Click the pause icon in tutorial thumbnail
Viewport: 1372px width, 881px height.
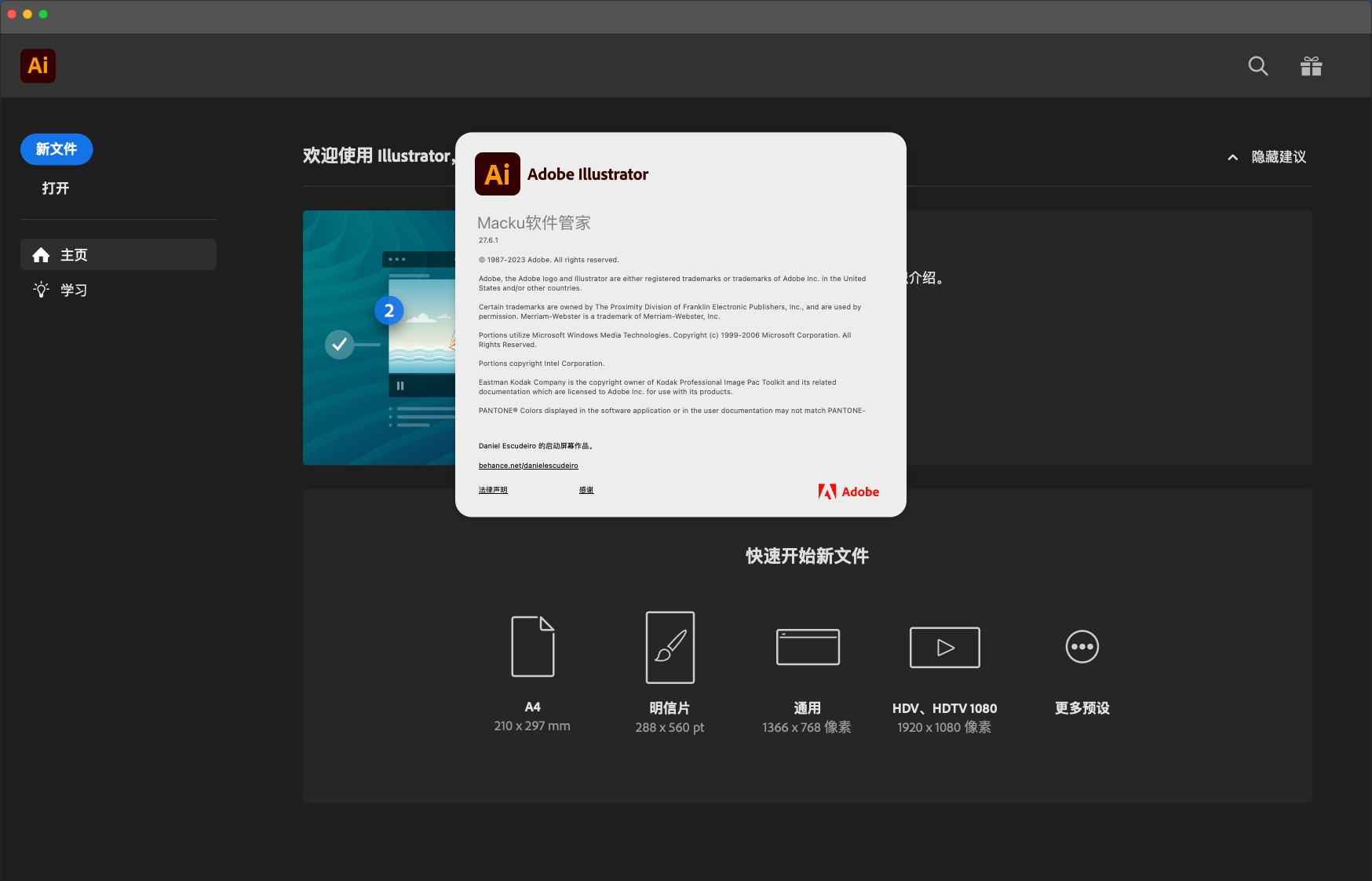[400, 386]
